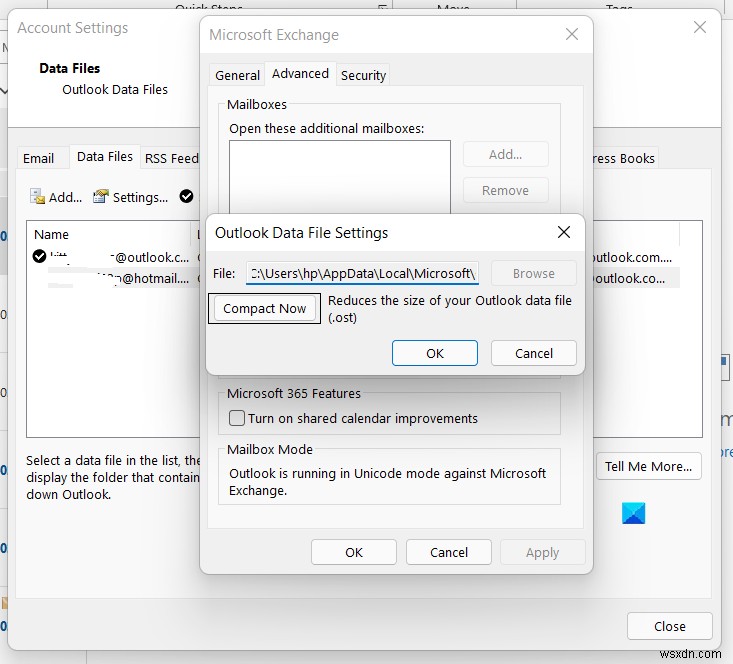Click the Remove mailbox button
733x664 pixels.
coord(505,190)
